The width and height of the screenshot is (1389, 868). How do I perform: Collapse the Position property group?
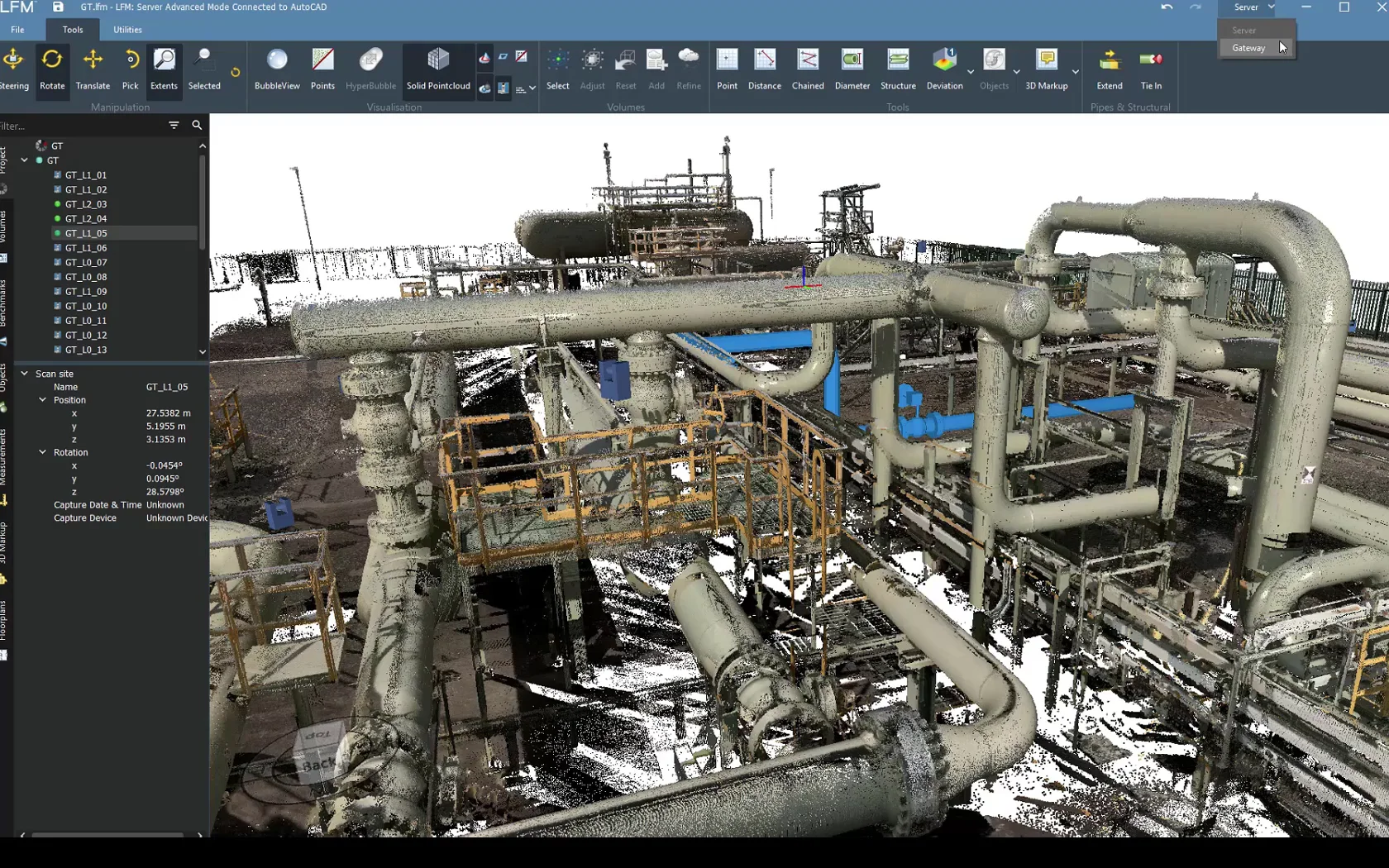[x=43, y=400]
